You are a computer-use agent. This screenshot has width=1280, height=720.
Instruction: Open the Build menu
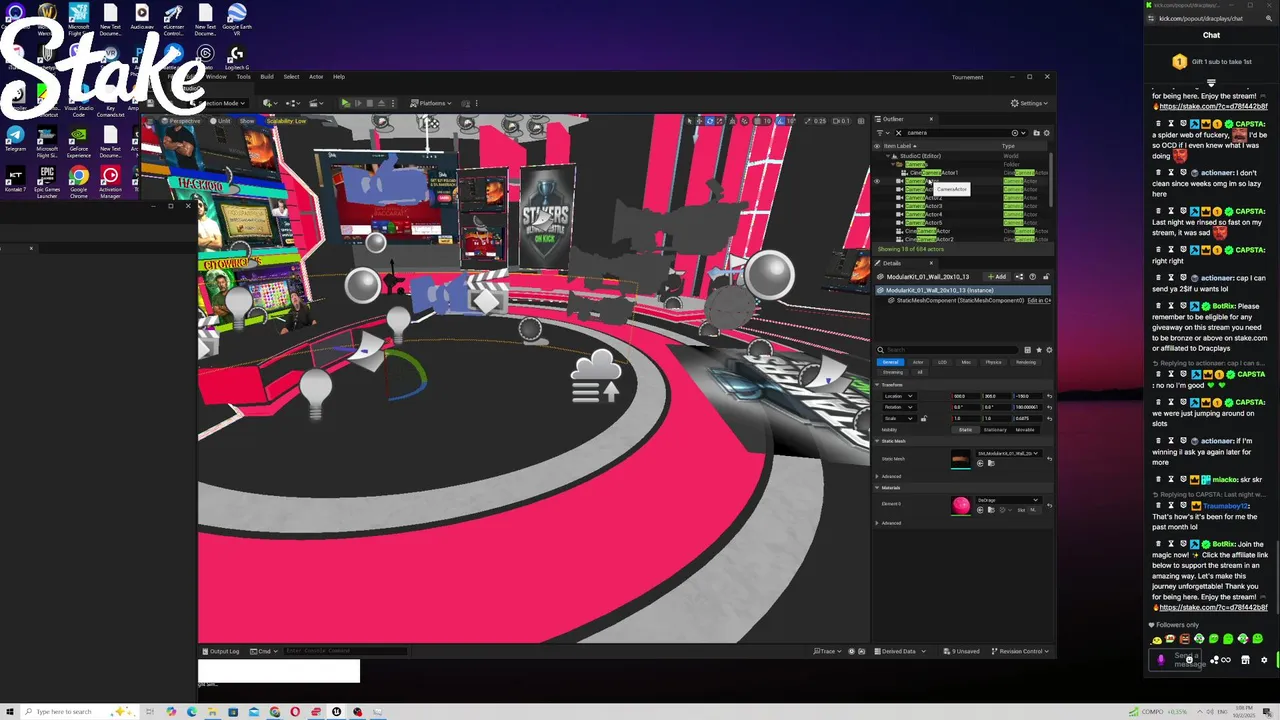pyautogui.click(x=267, y=76)
